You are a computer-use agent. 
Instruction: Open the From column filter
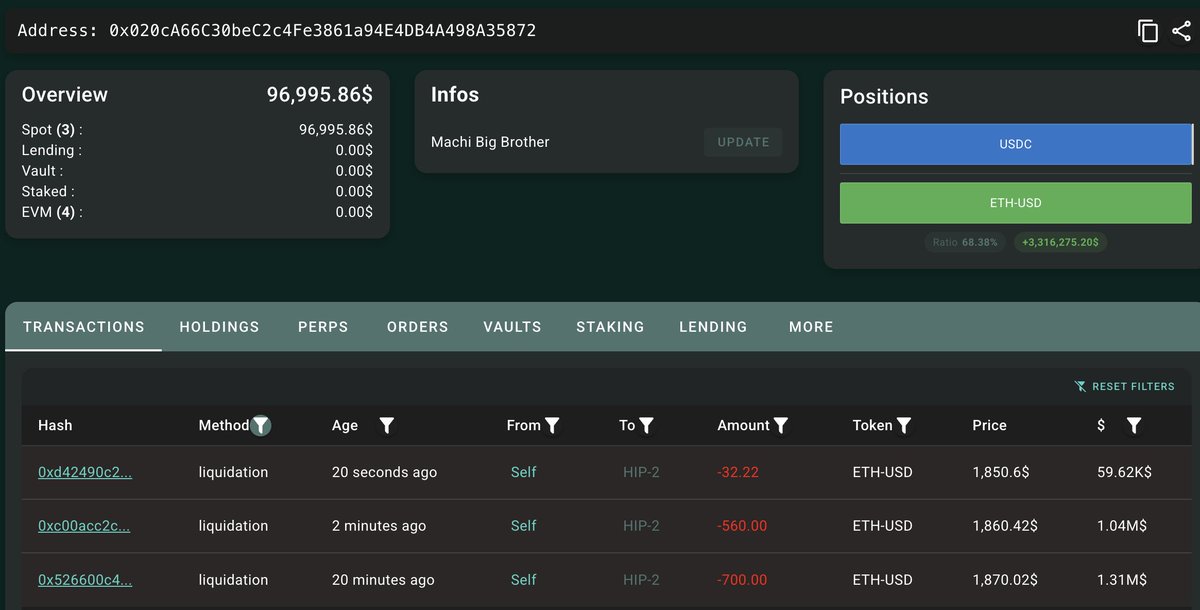(552, 425)
